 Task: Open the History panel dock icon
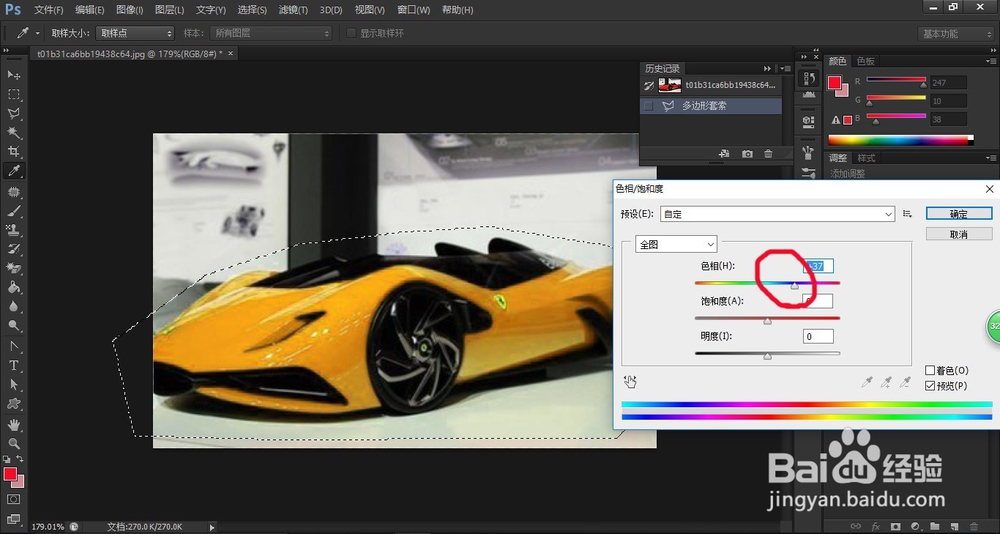pos(808,78)
